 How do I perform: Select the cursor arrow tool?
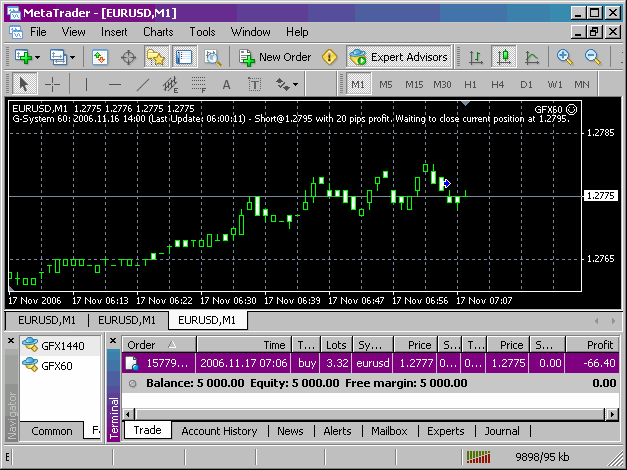coord(24,84)
